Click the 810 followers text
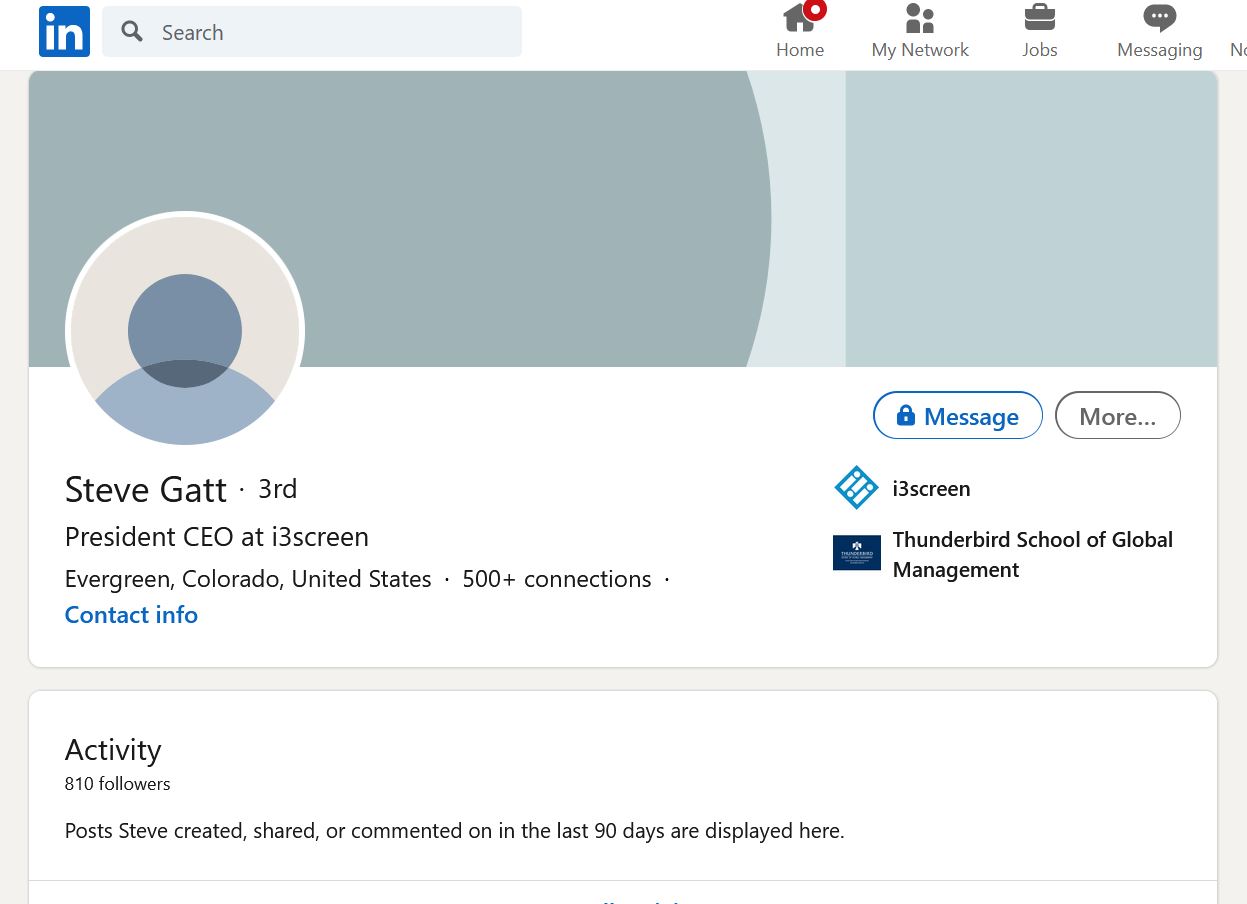Viewport: 1247px width, 904px height. 117,784
